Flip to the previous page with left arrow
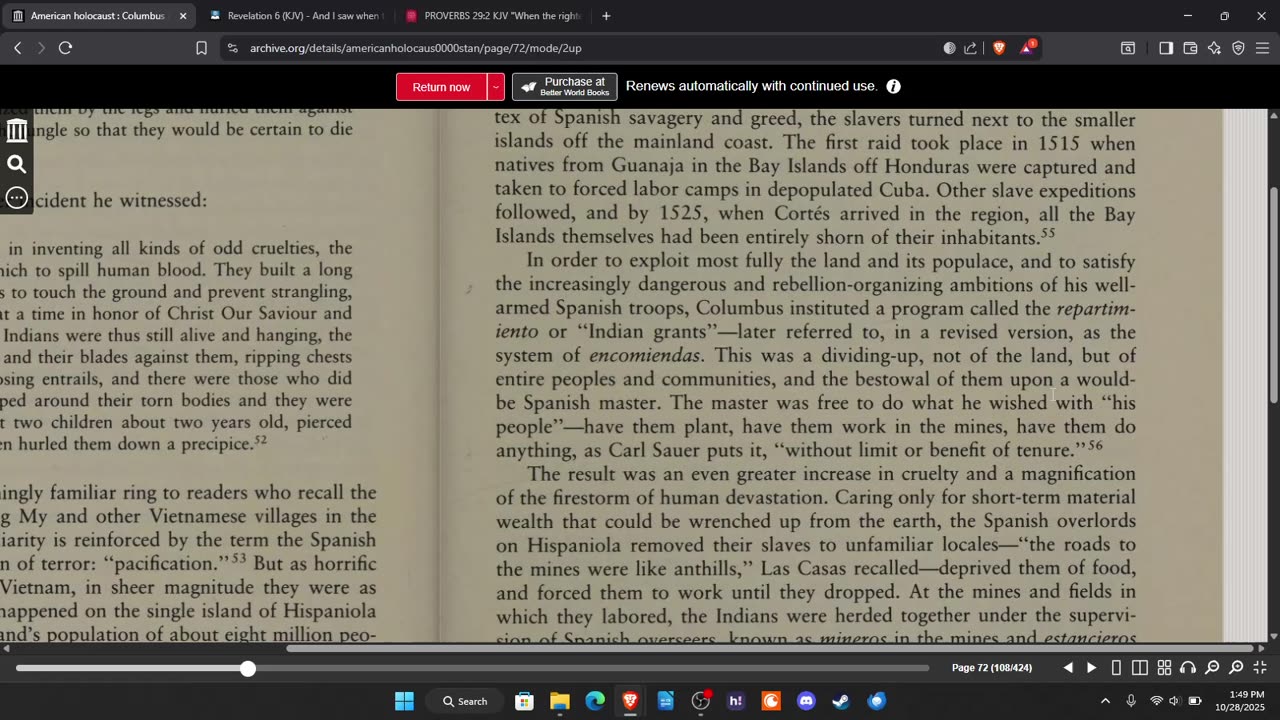 (1068, 668)
